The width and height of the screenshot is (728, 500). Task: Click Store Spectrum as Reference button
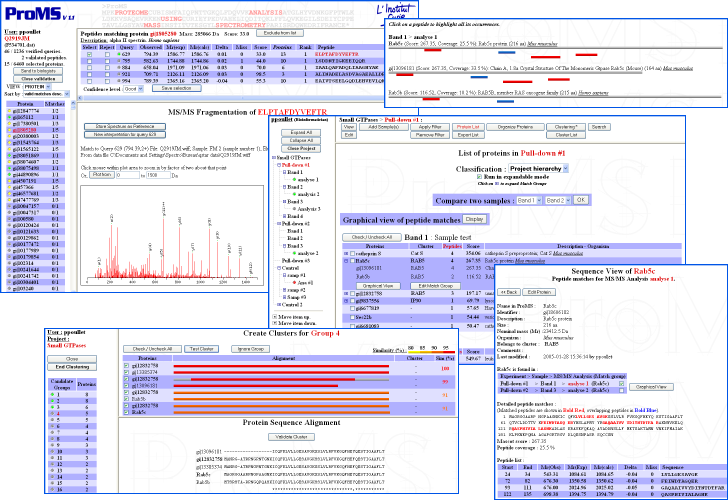pyautogui.click(x=125, y=126)
